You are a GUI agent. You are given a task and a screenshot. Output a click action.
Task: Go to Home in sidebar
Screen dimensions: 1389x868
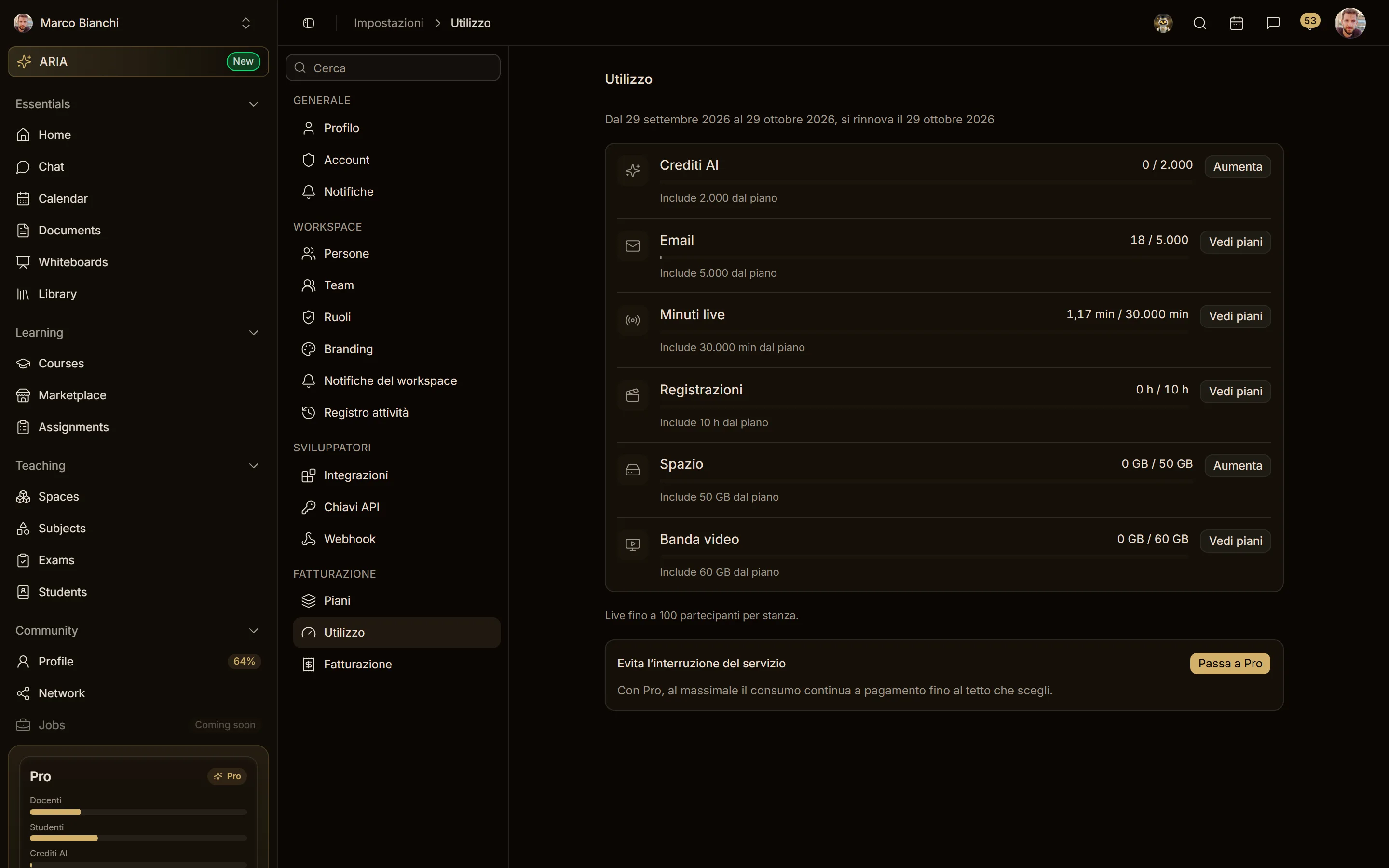pos(138,135)
